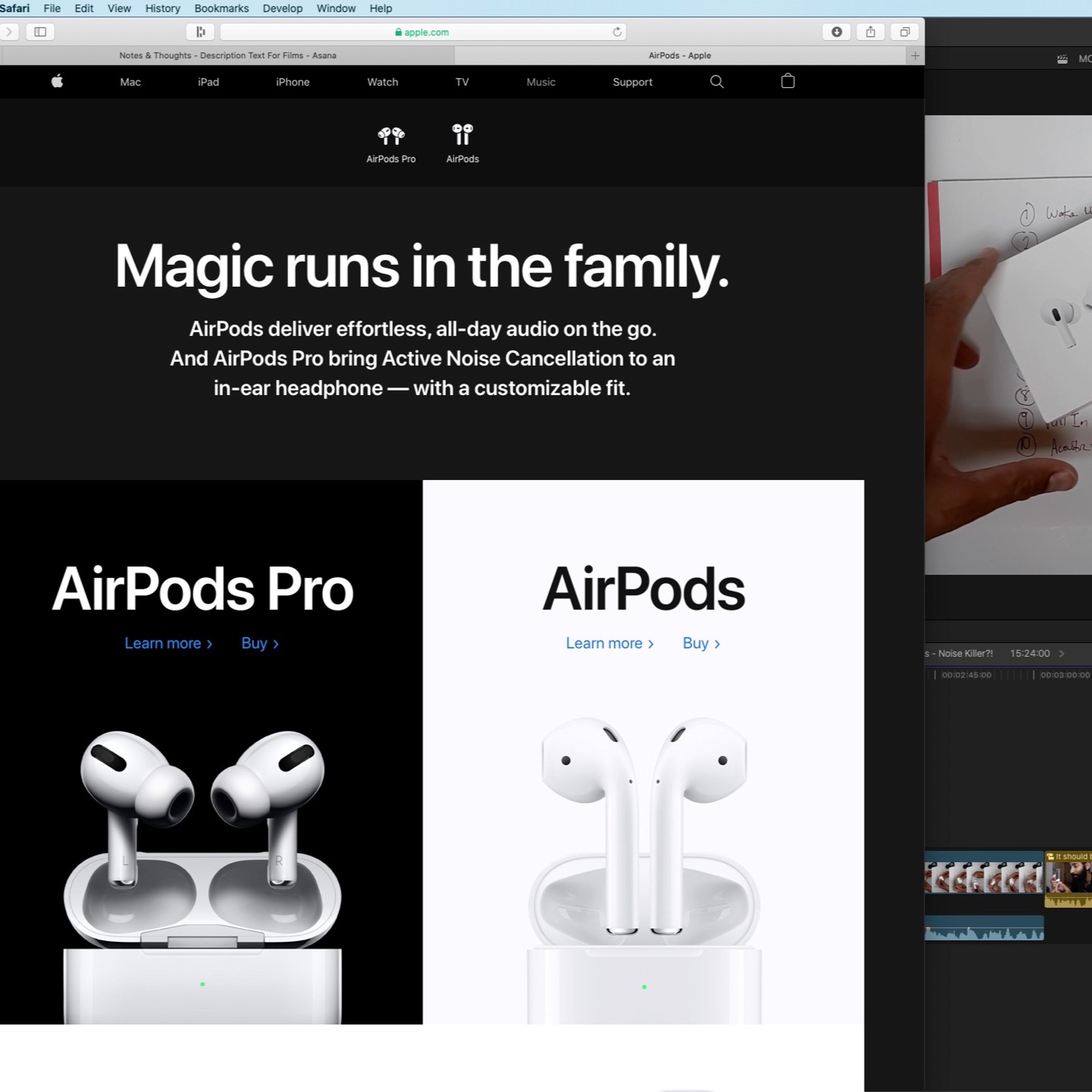Click Learn more under AirPods

[610, 643]
